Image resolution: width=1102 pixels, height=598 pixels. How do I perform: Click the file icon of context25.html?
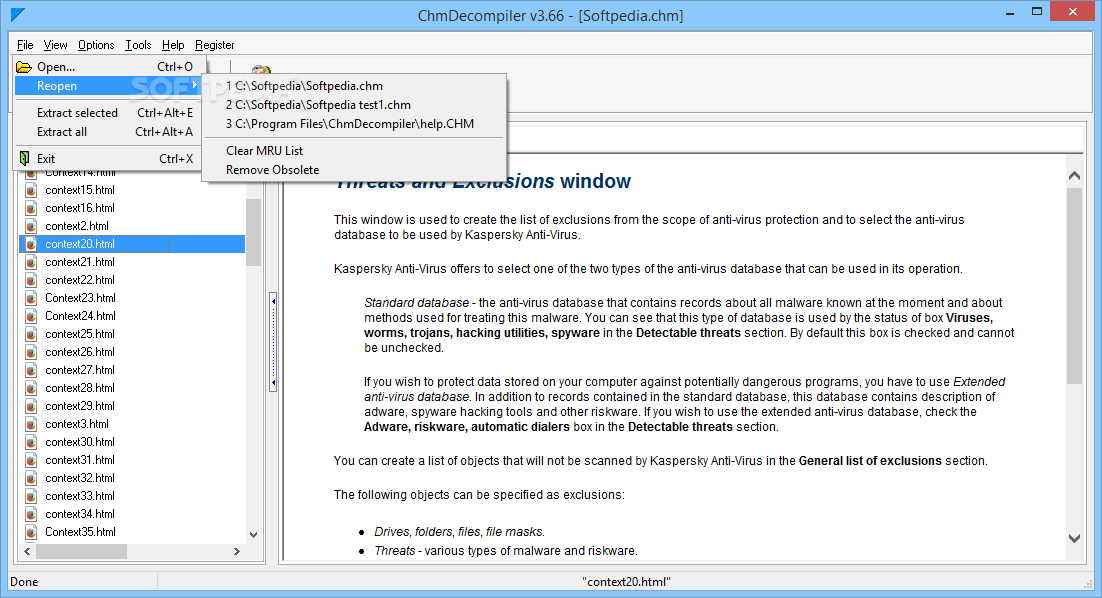tap(31, 334)
